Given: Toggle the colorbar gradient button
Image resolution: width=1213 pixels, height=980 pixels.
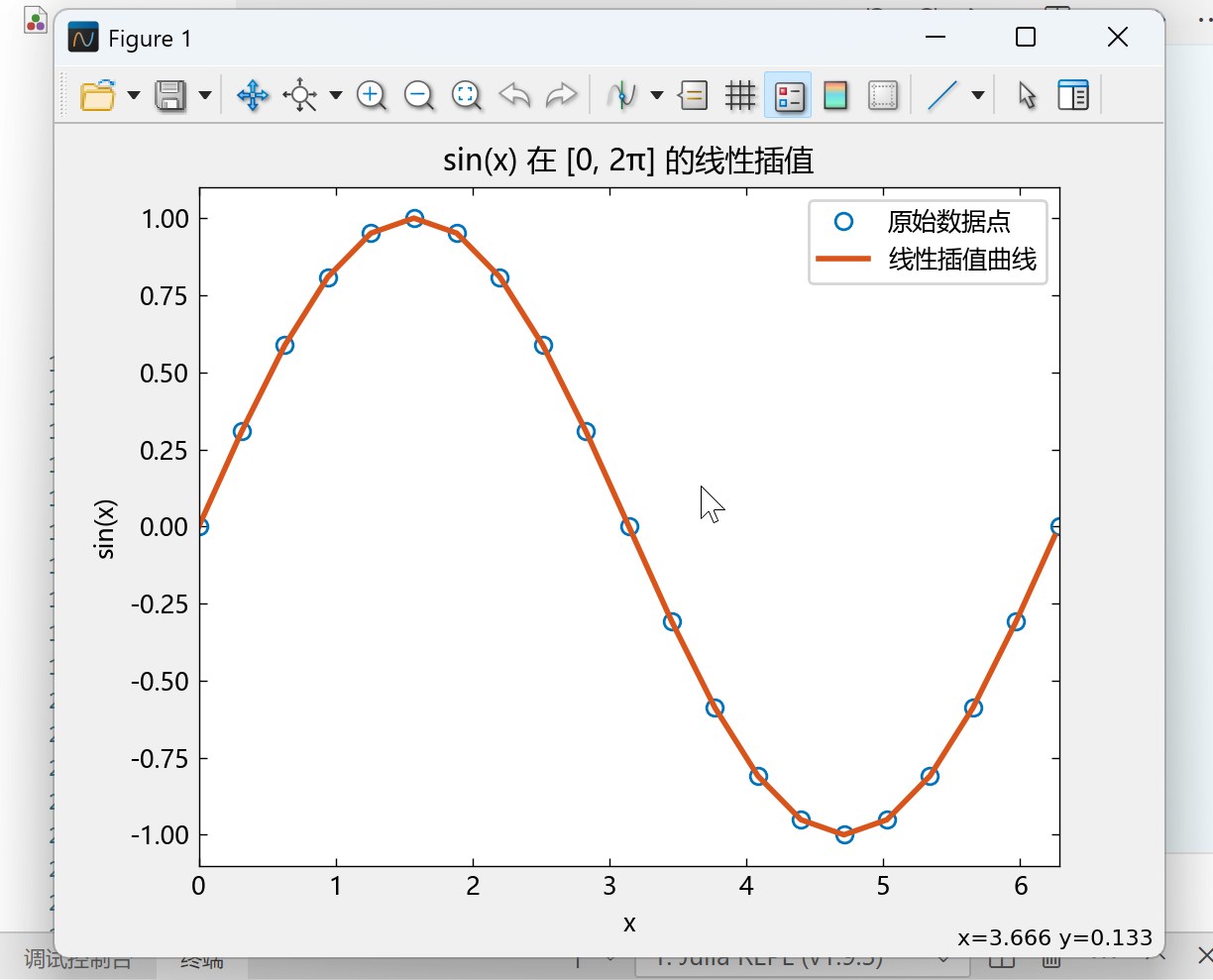Looking at the screenshot, I should point(835,96).
